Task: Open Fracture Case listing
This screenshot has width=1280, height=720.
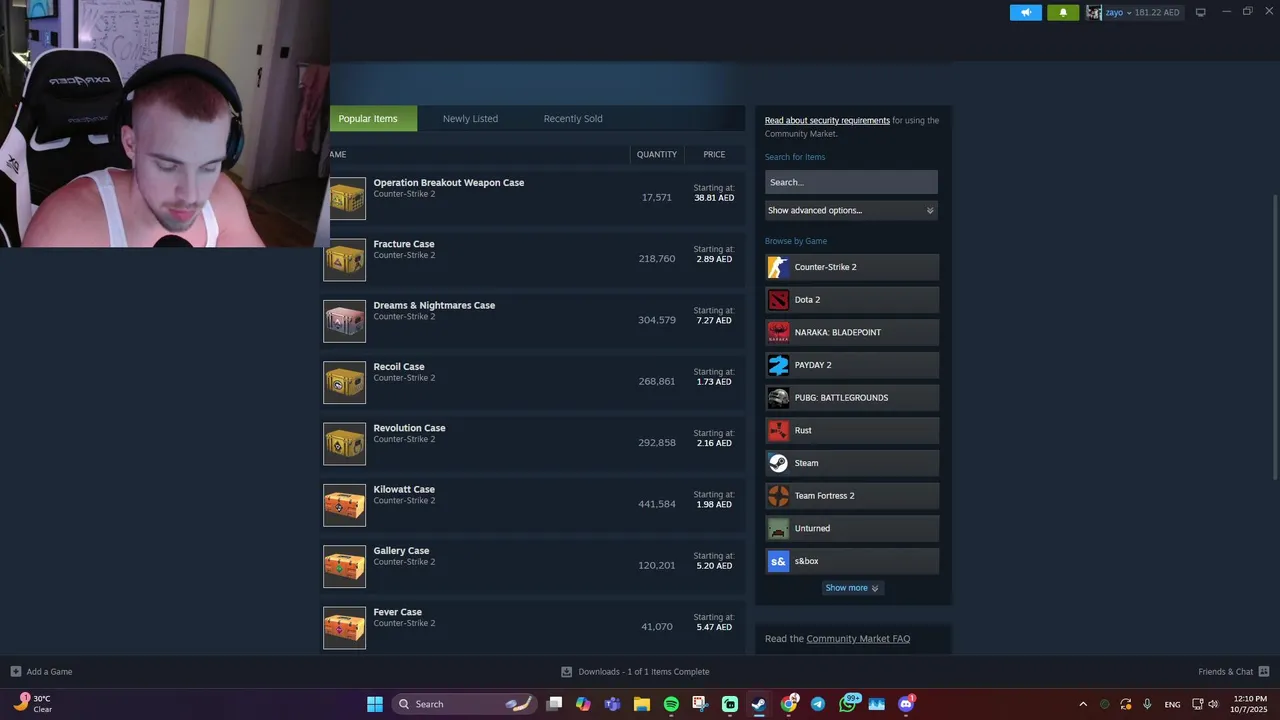Action: click(x=533, y=259)
